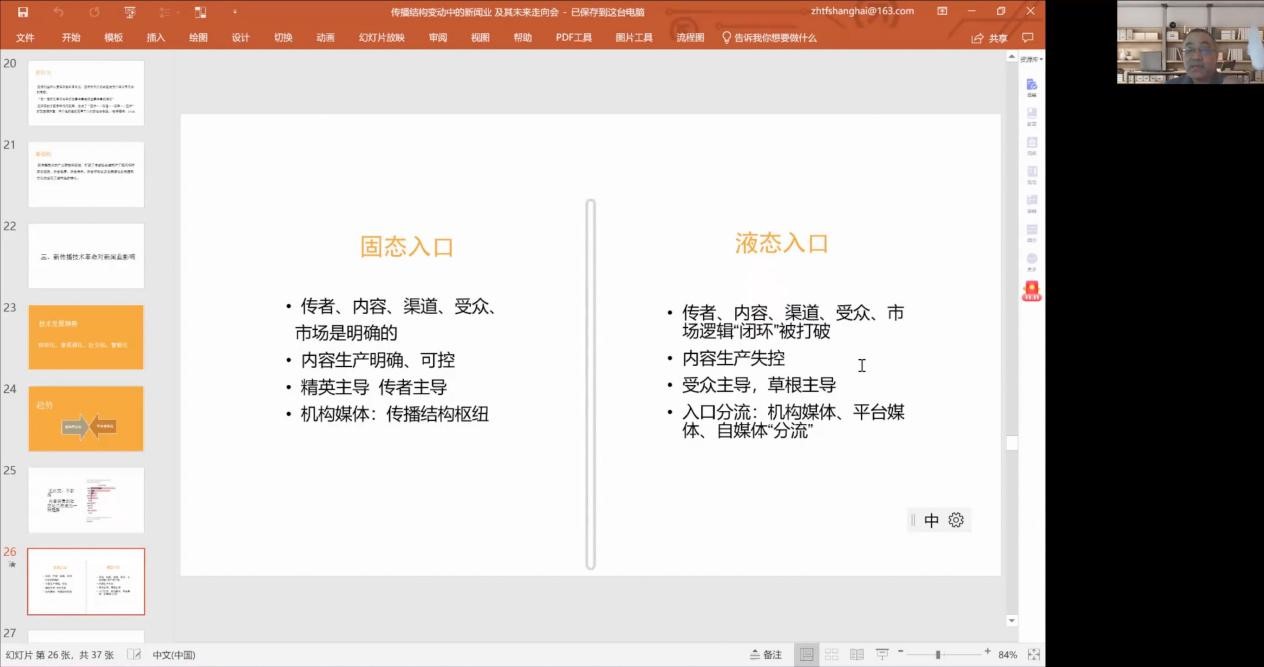This screenshot has height=667, width=1264.
Task: Open the 插入 ribbon tab
Action: [156, 38]
